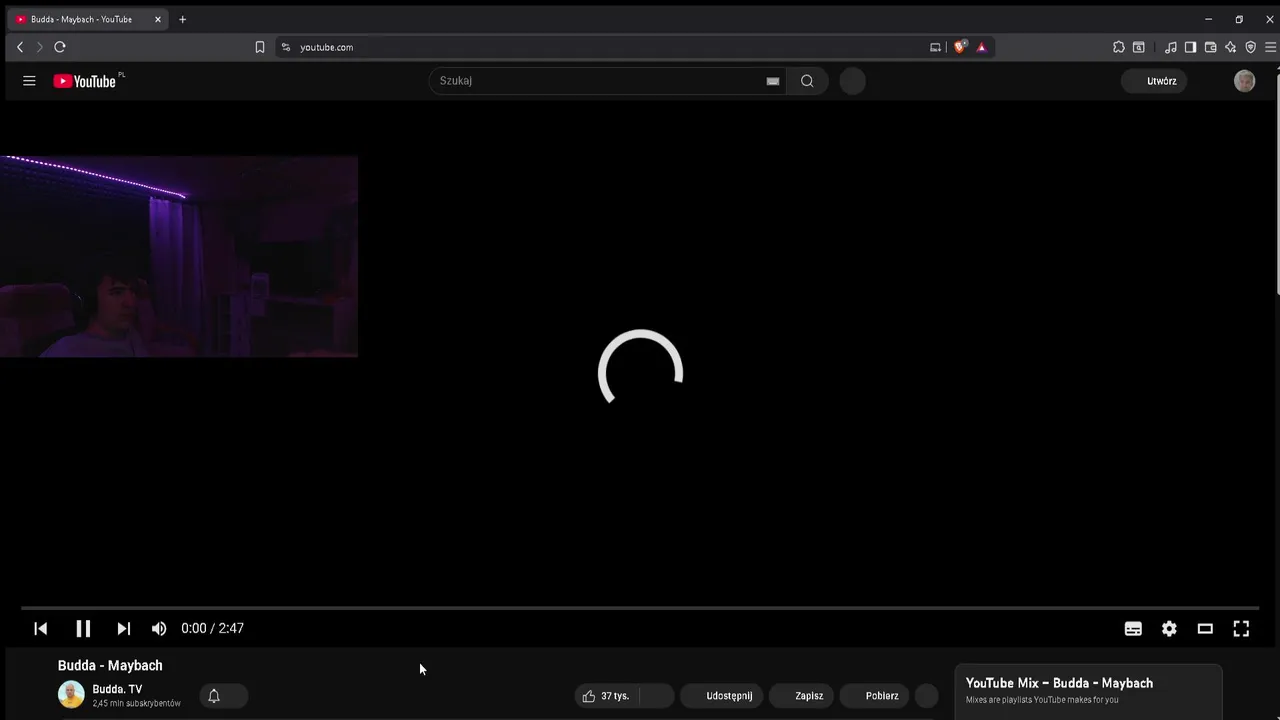This screenshot has height=720, width=1280.
Task: Dislike the video
Action: 657,695
